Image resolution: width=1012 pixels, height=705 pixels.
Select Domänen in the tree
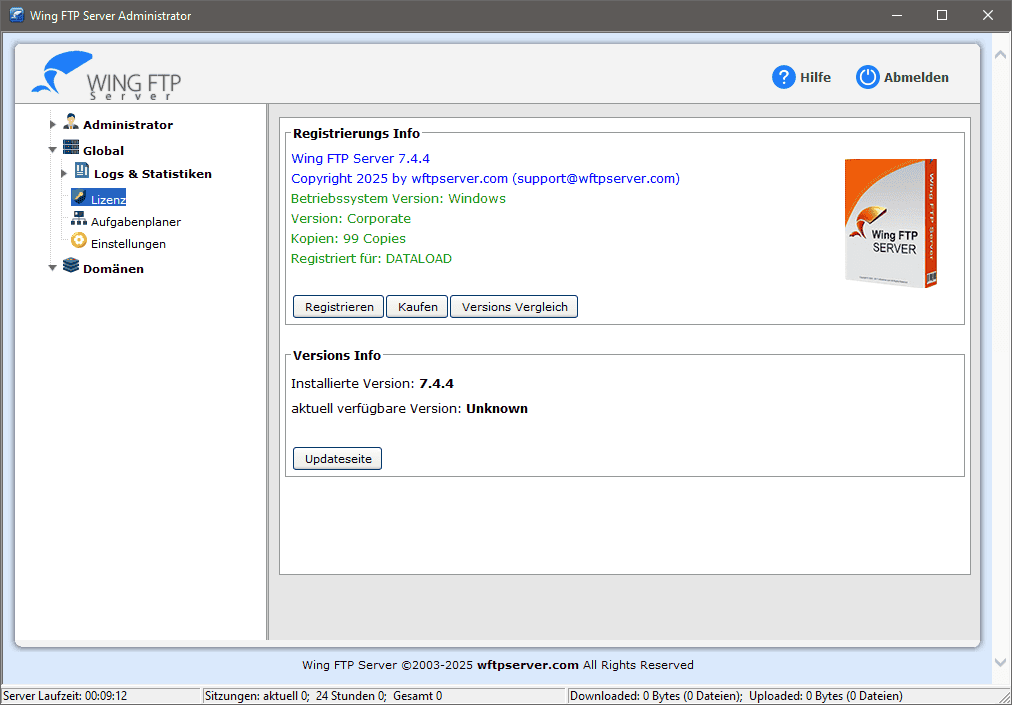[x=113, y=269]
